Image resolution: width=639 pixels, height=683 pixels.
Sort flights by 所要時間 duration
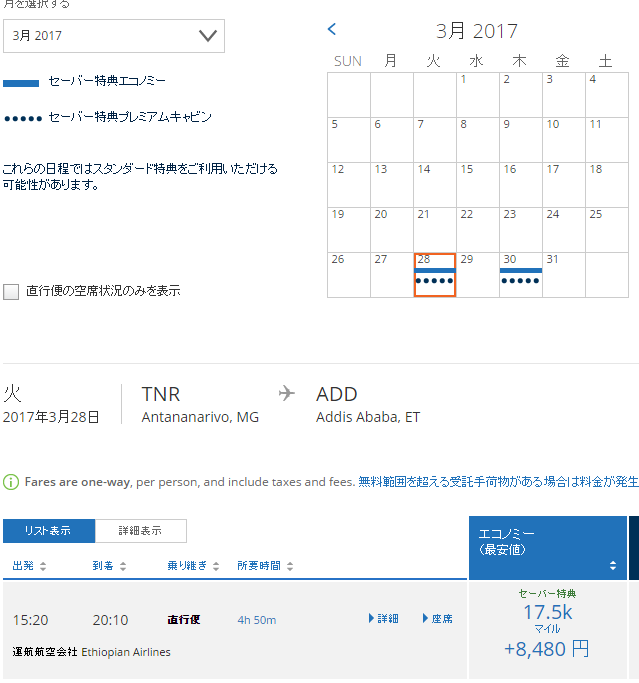click(x=265, y=566)
